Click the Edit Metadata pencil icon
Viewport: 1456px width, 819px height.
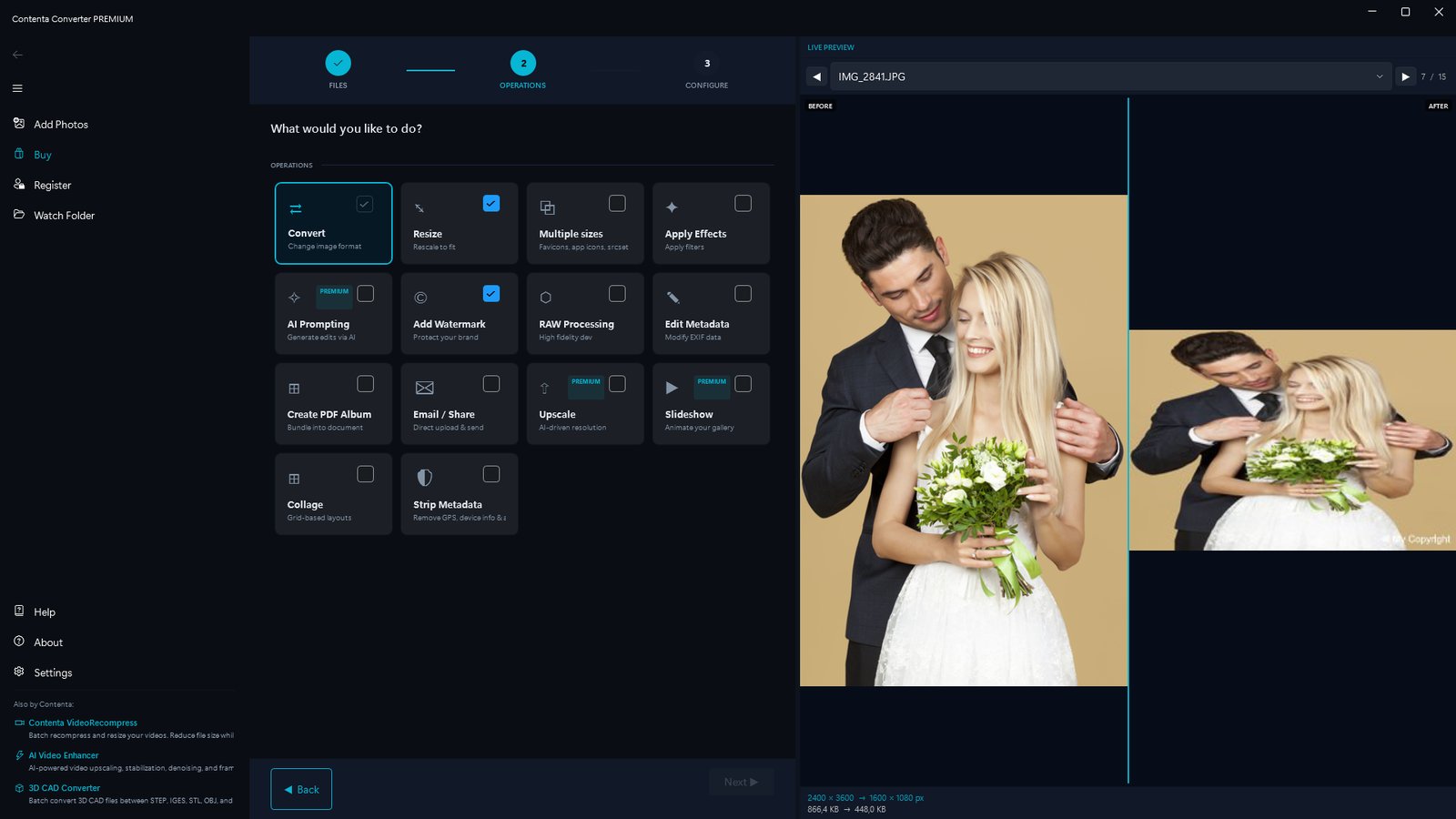[672, 298]
